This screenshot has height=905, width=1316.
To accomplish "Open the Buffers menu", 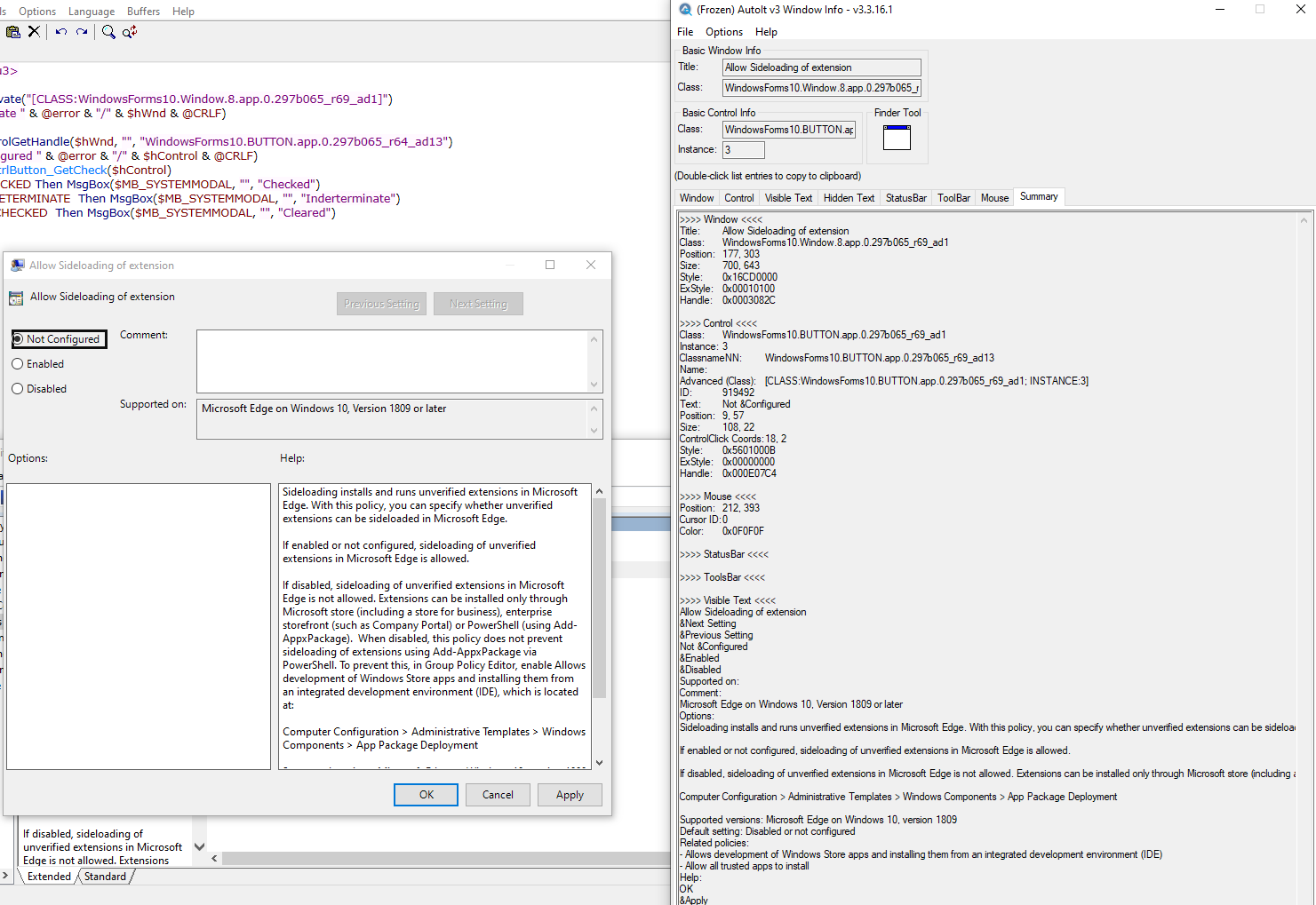I will point(143,11).
